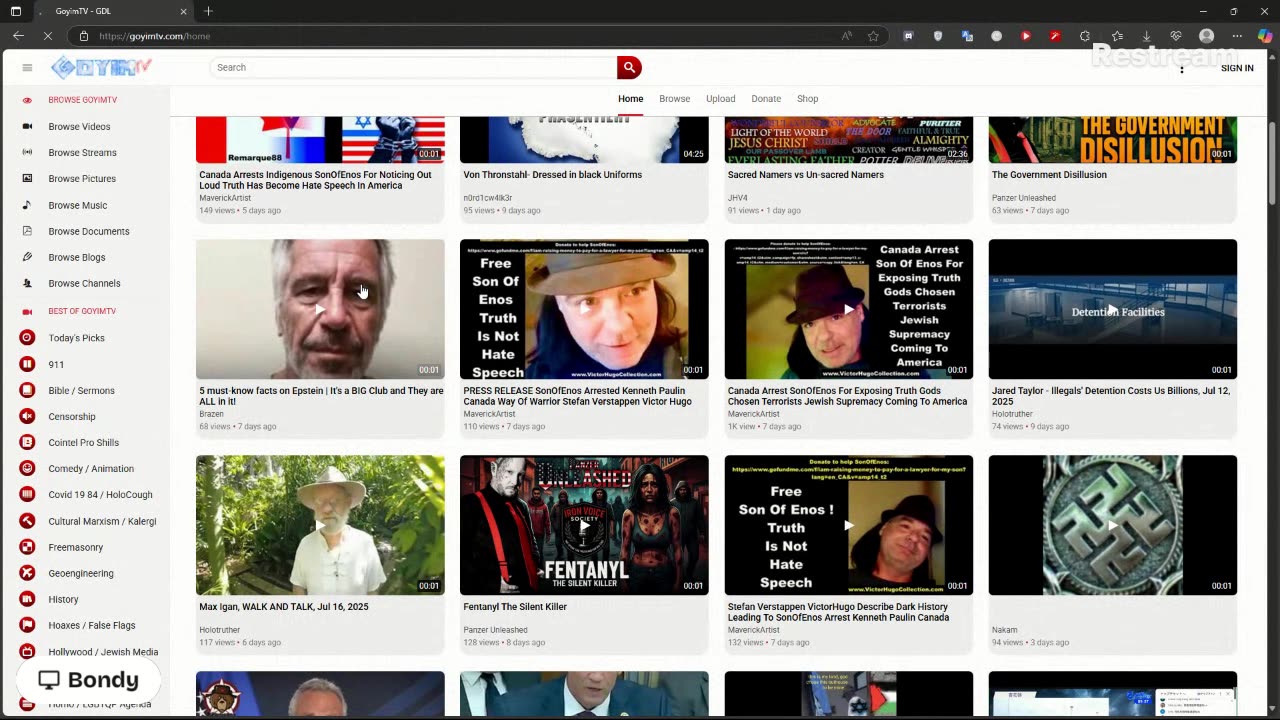Click the Browse Pictures icon

pyautogui.click(x=27, y=179)
